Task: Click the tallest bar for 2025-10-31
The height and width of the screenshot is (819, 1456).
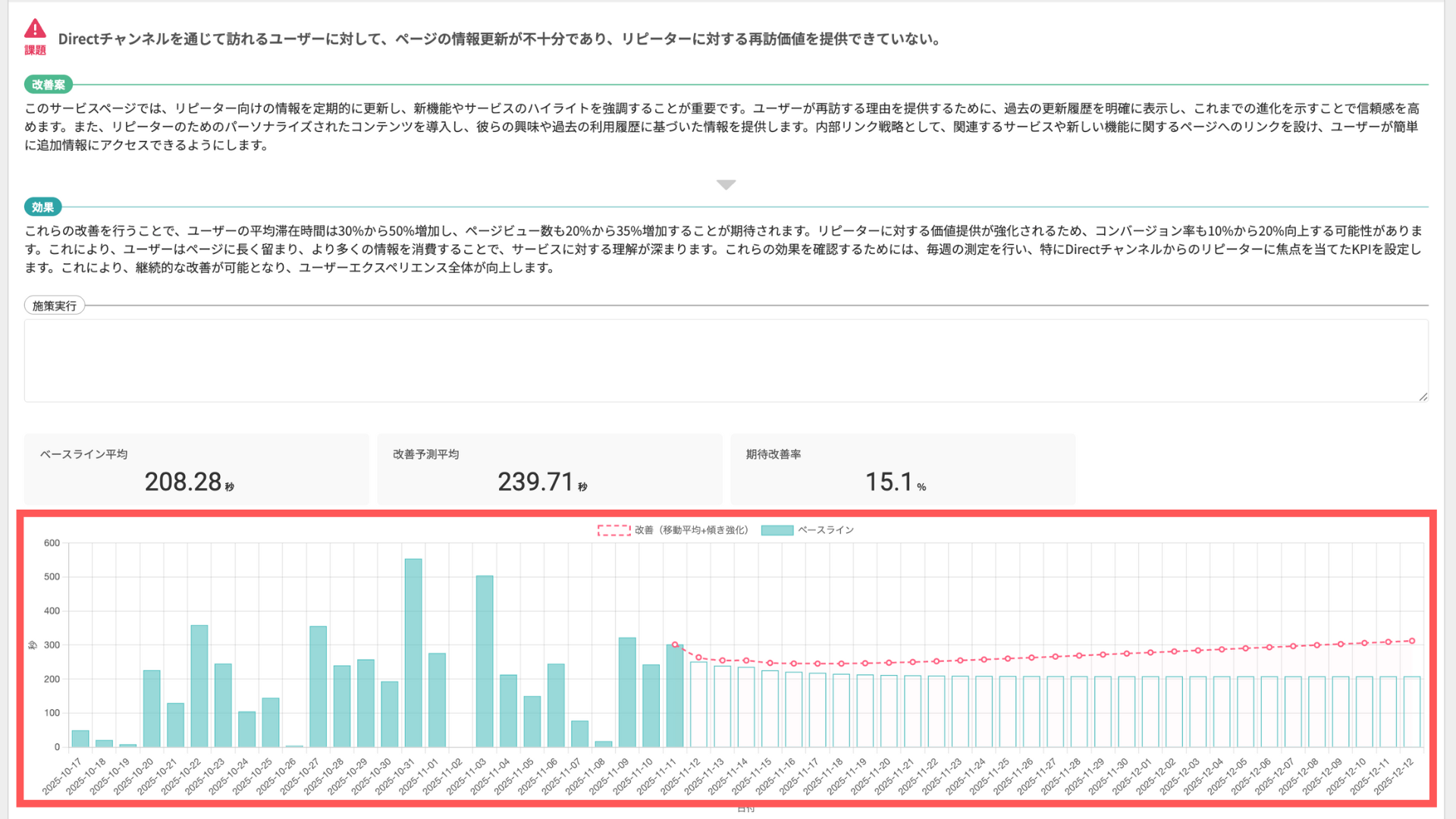Action: click(x=413, y=652)
